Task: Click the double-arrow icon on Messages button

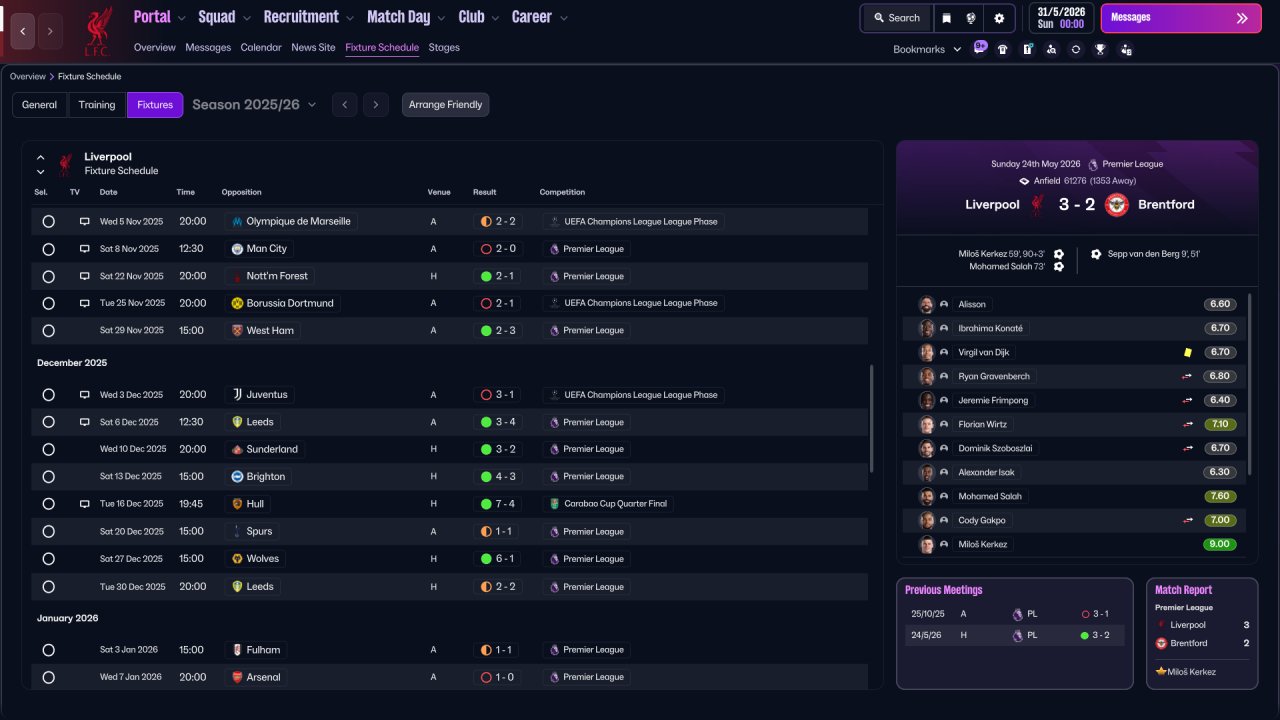Action: (1242, 18)
